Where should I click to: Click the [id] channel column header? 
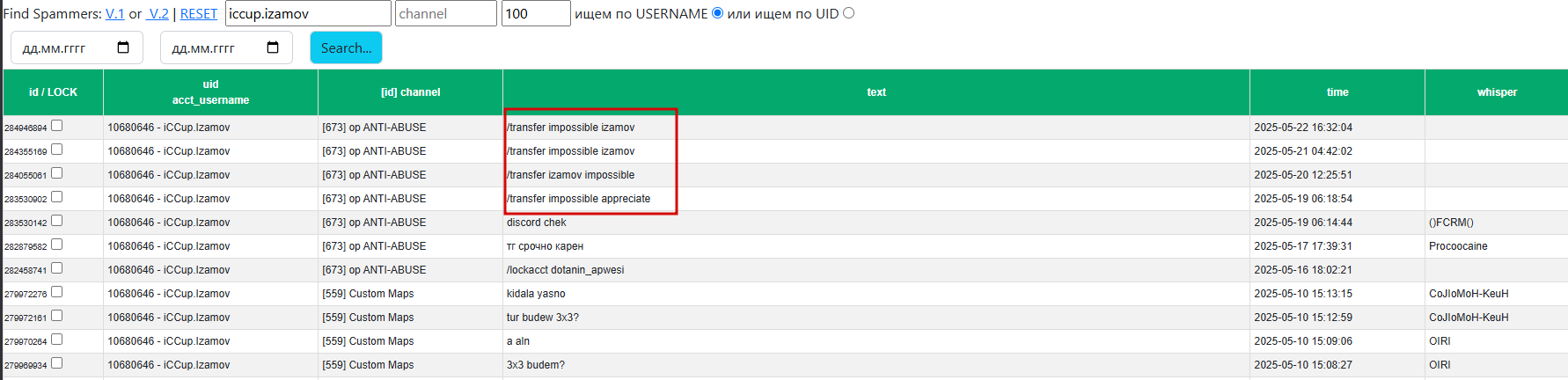[x=410, y=92]
